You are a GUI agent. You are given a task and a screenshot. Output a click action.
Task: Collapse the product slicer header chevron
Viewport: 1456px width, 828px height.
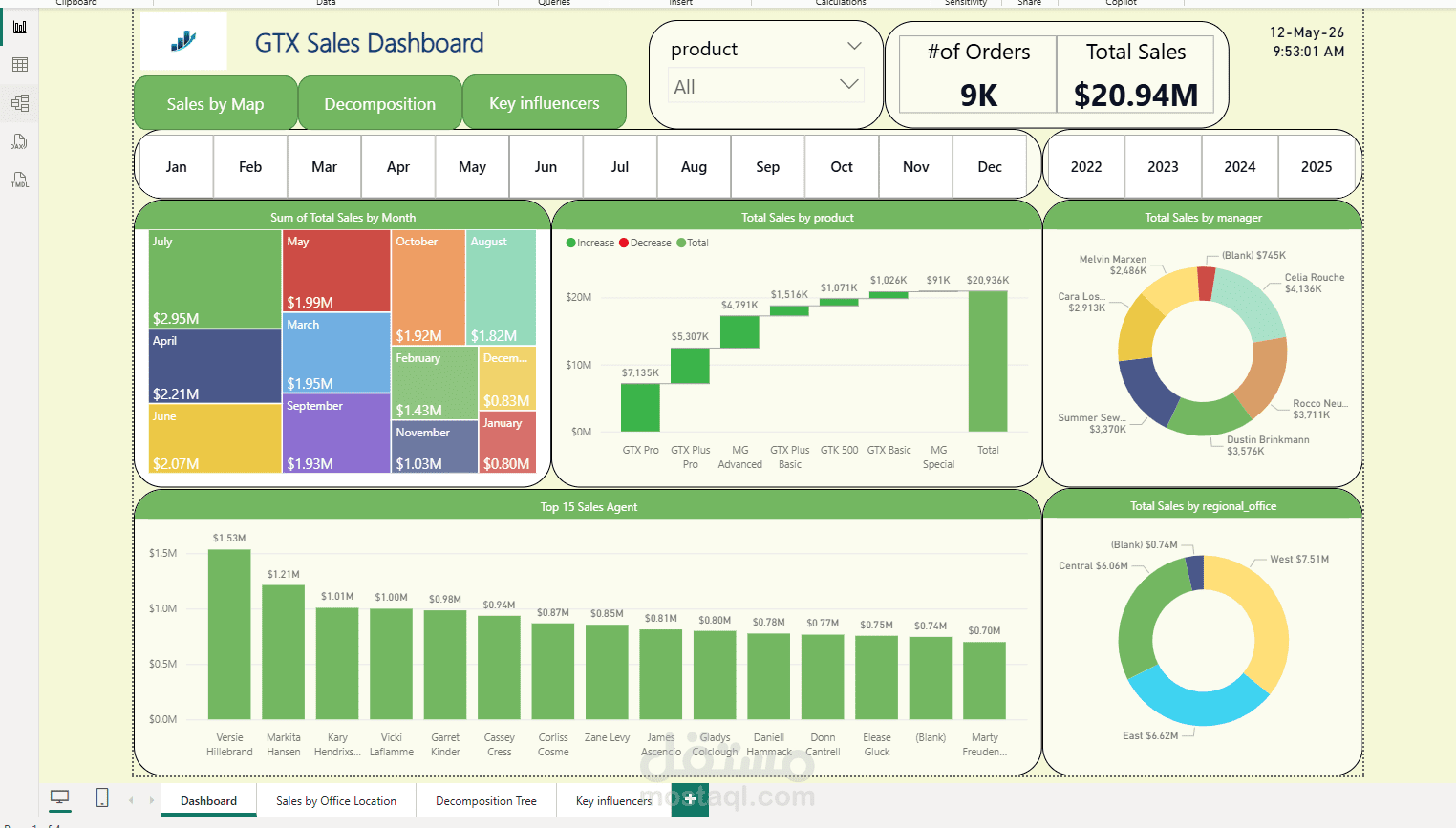[x=854, y=46]
